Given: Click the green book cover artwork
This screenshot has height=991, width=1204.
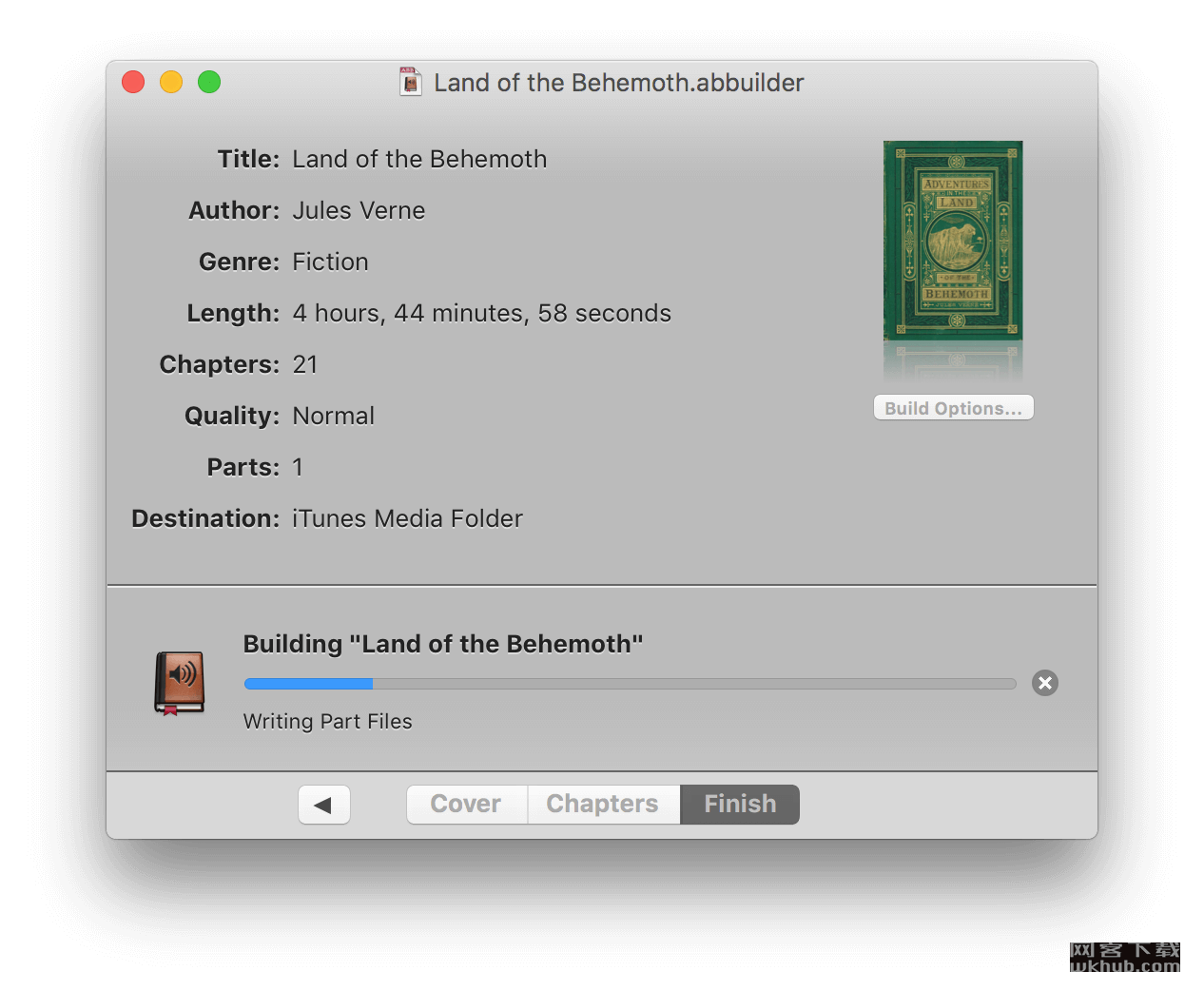Looking at the screenshot, I should (x=953, y=241).
